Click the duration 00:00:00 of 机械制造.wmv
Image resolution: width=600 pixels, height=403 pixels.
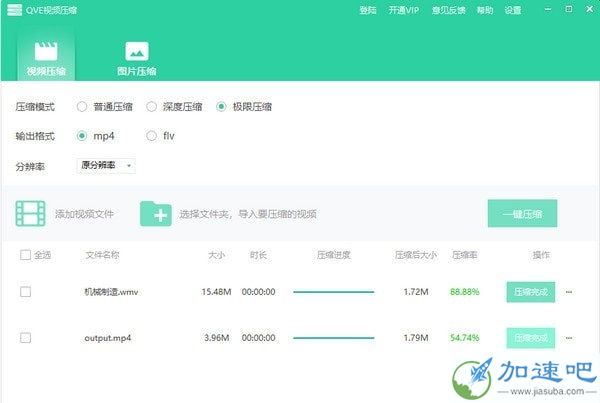(x=258, y=292)
